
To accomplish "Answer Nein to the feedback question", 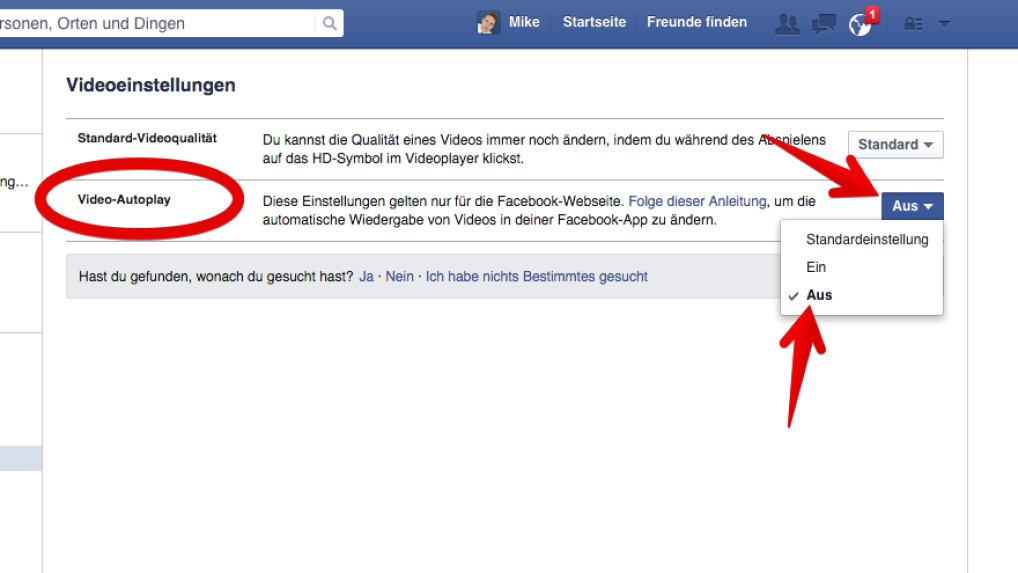I will click(399, 276).
